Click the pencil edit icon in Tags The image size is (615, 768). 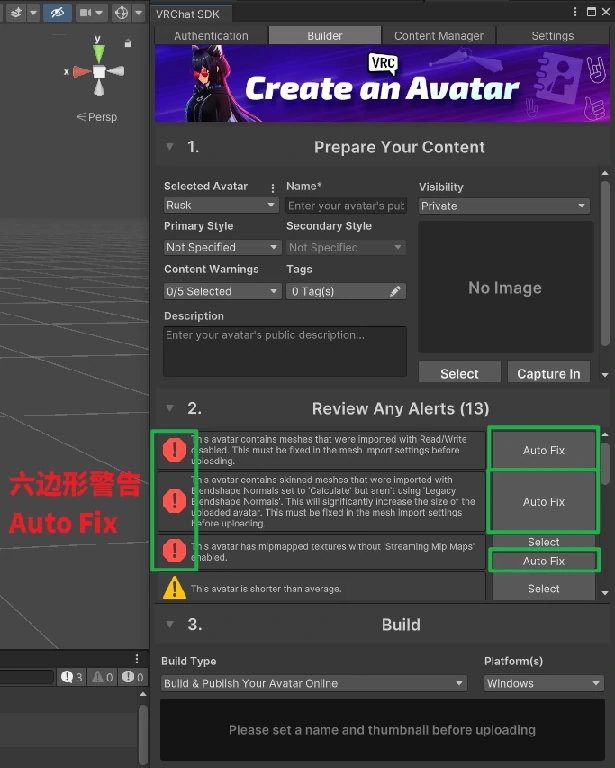(x=396, y=291)
